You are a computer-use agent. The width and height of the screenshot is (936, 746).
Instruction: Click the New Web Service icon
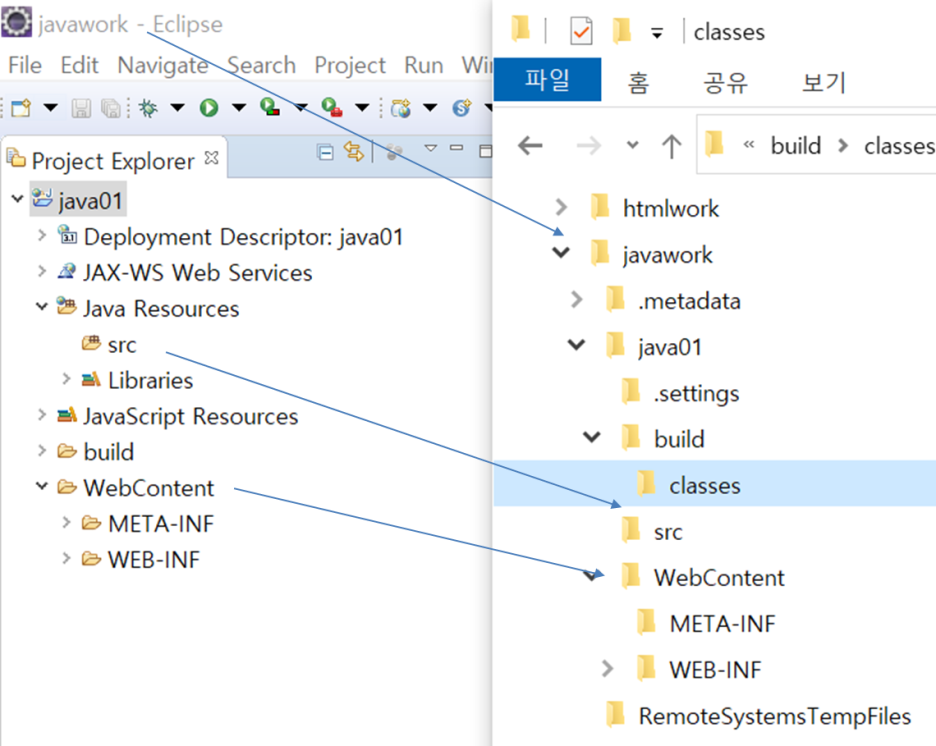click(x=462, y=107)
